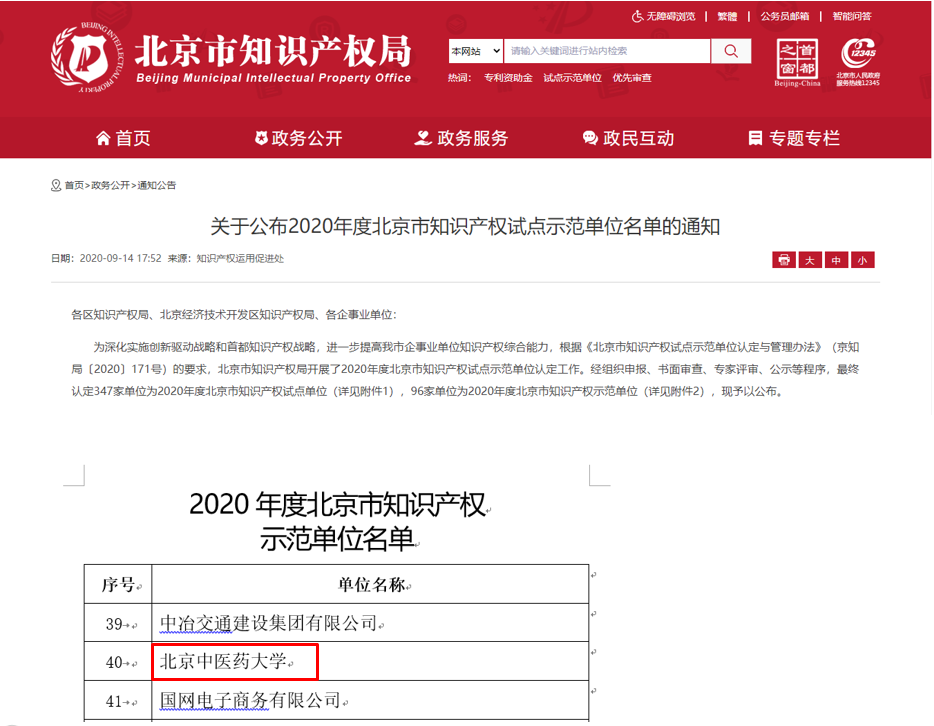Click table row 中冶交通建设集团有限公司
Image resolution: width=934 pixels, height=726 pixels.
(x=370, y=623)
